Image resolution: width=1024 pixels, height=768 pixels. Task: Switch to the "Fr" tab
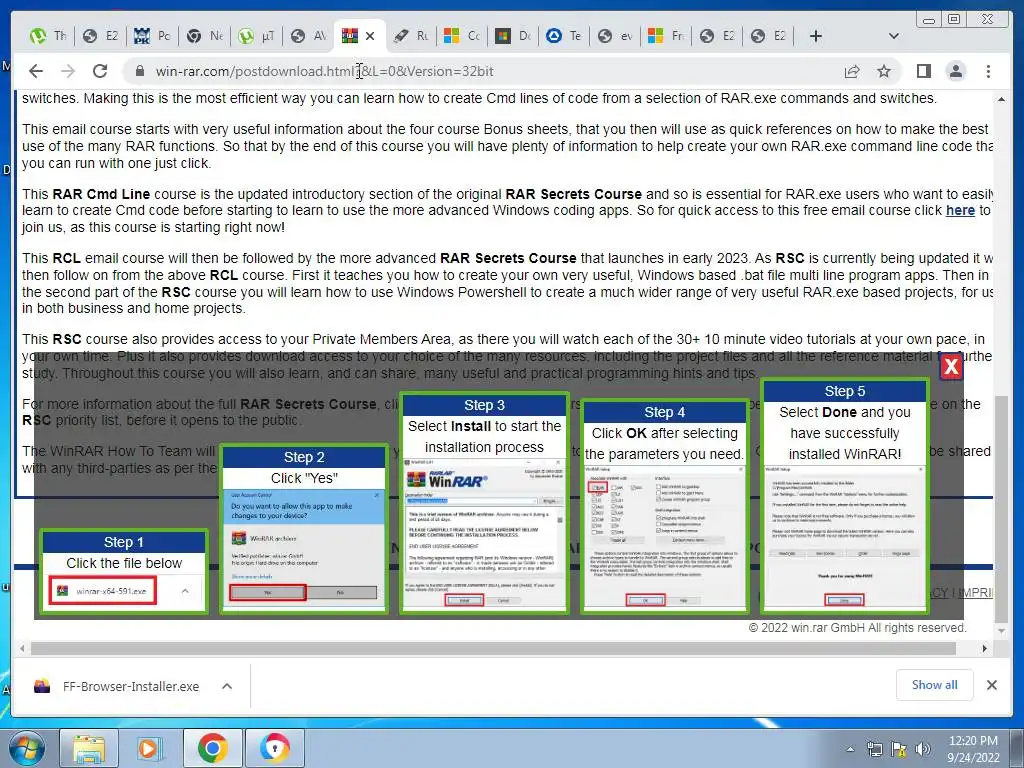tap(666, 36)
